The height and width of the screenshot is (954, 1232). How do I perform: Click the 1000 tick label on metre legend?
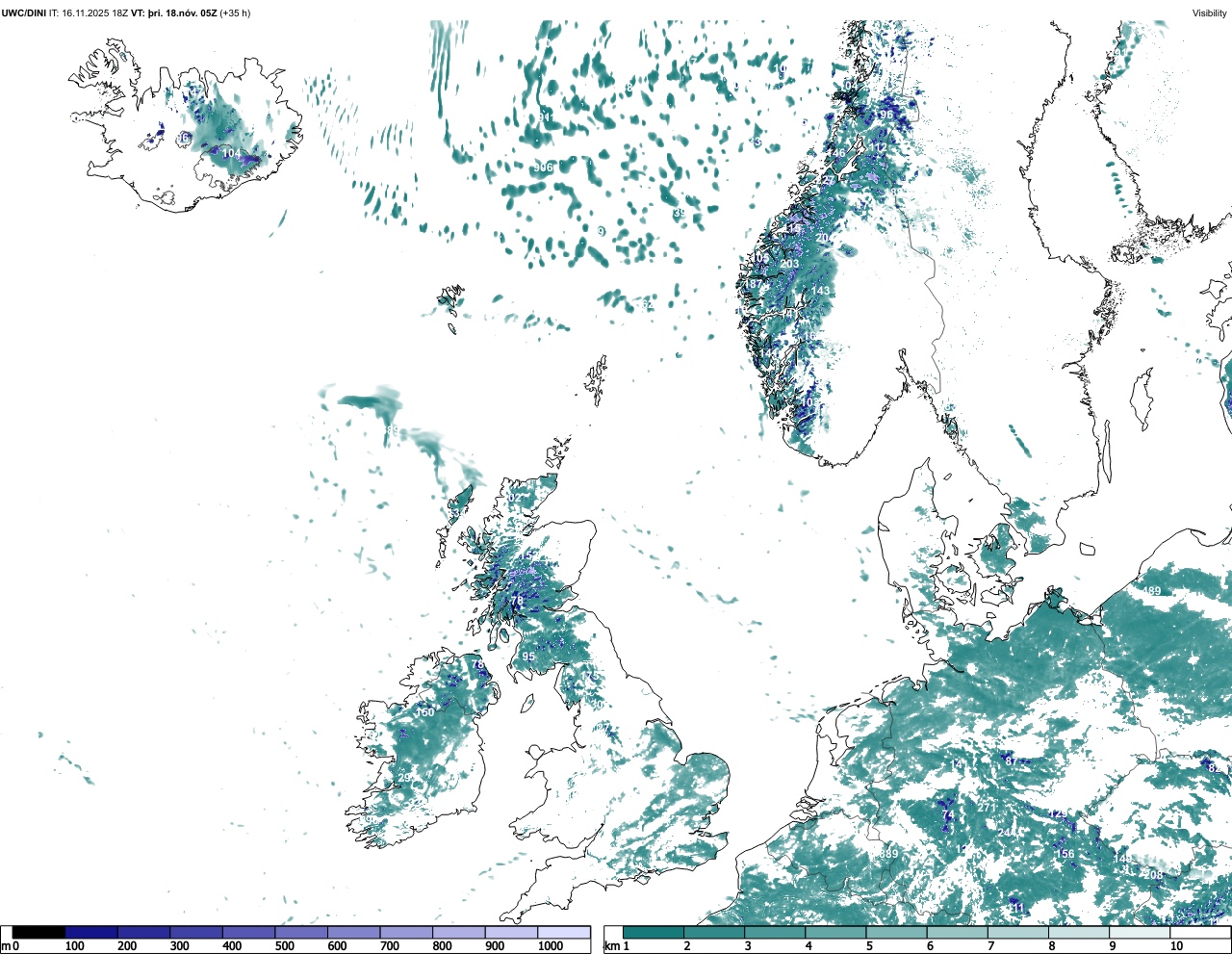point(551,946)
